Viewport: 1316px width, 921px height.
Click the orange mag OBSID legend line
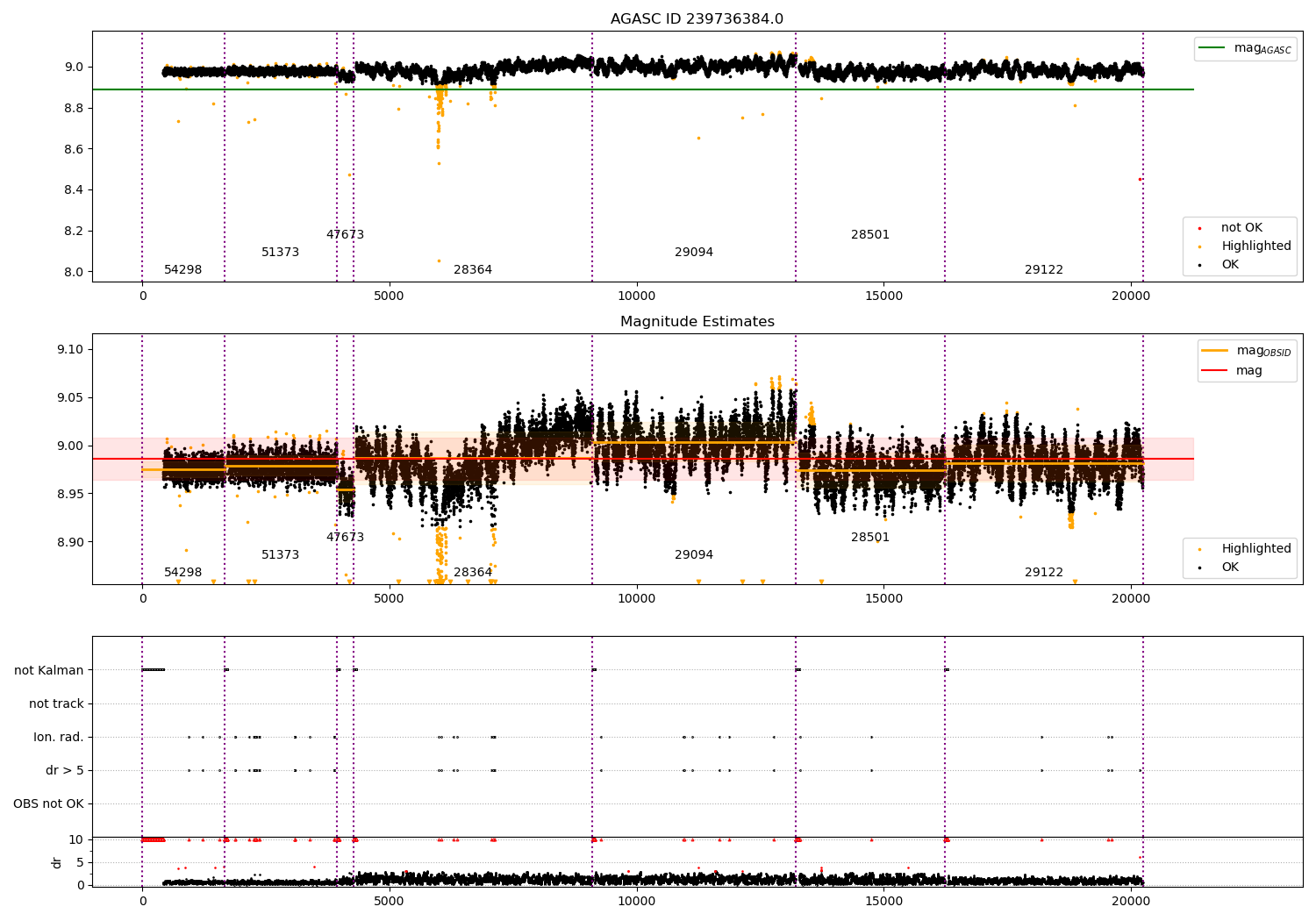(1216, 351)
